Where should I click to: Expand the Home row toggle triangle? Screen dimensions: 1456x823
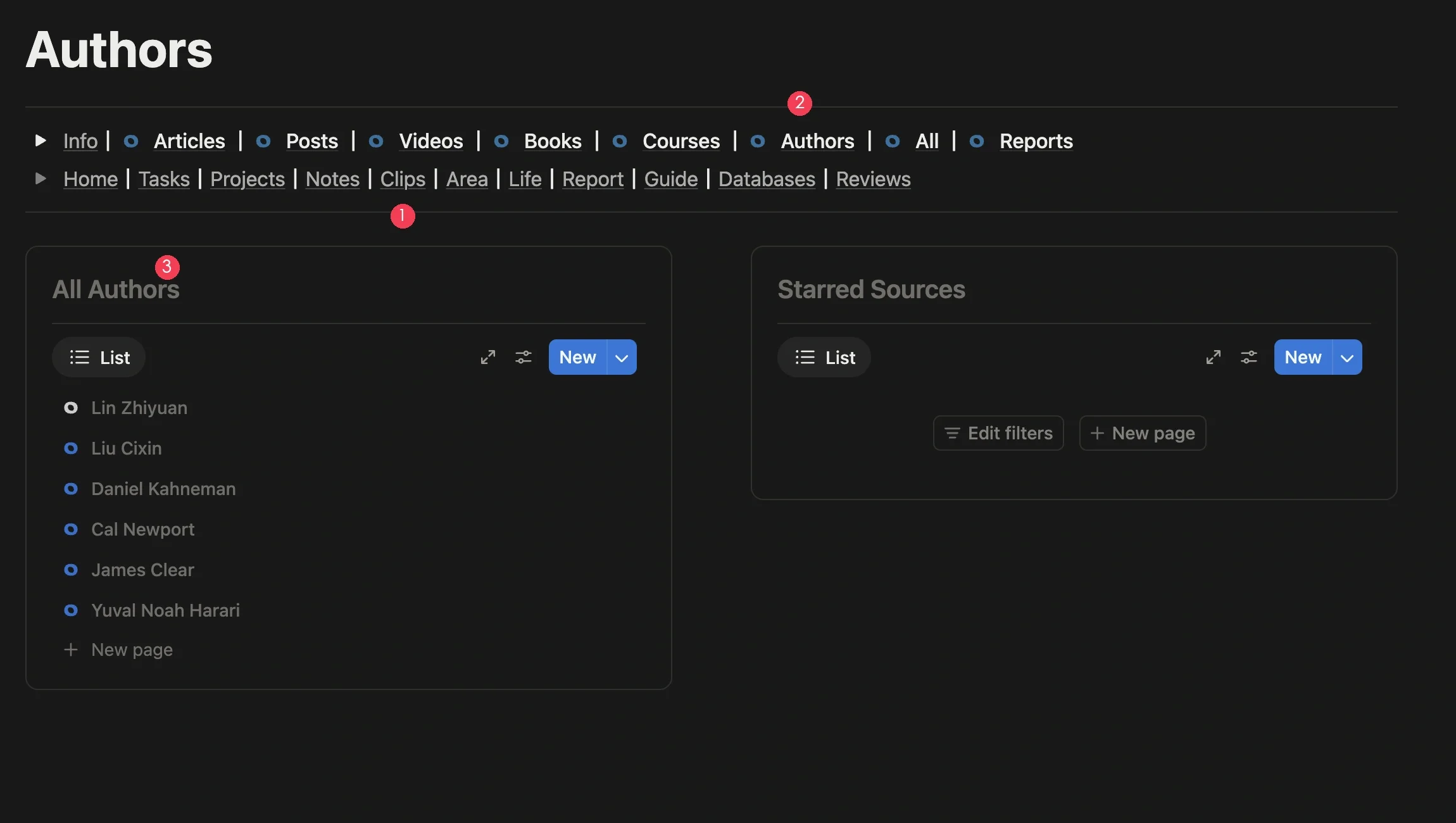coord(41,179)
